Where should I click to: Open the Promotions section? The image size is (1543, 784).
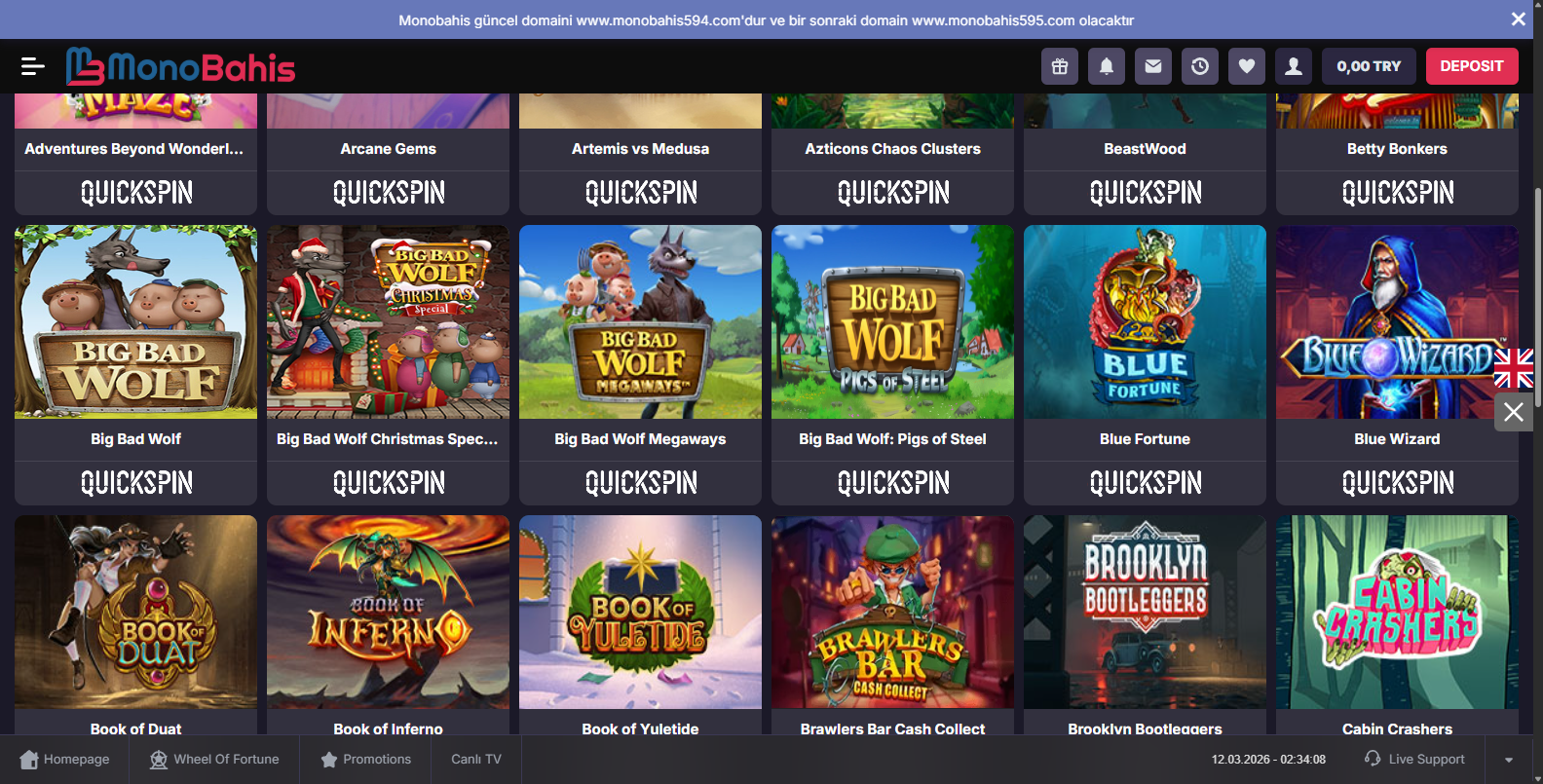point(365,760)
